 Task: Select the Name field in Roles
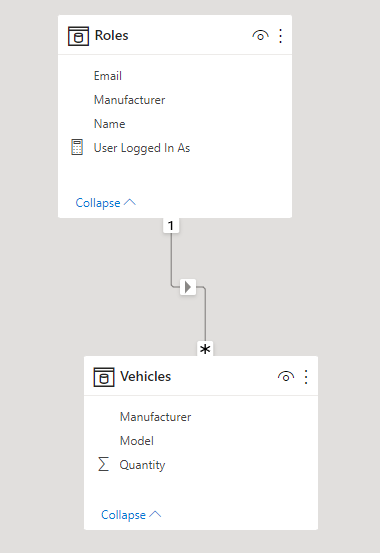click(109, 124)
